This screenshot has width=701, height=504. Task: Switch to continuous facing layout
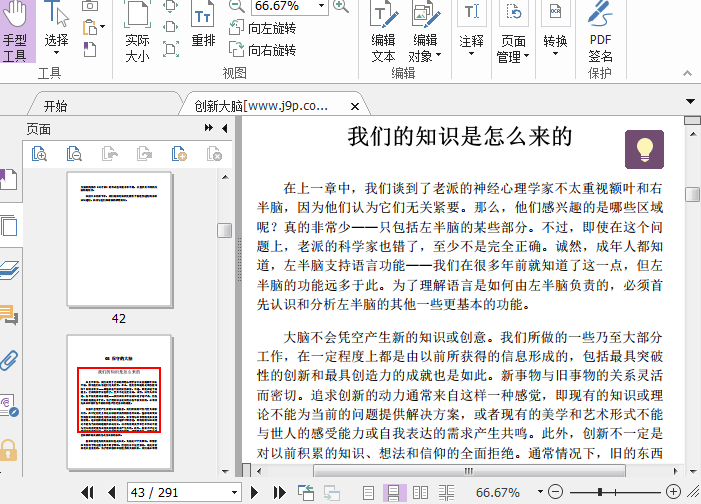pos(446,492)
